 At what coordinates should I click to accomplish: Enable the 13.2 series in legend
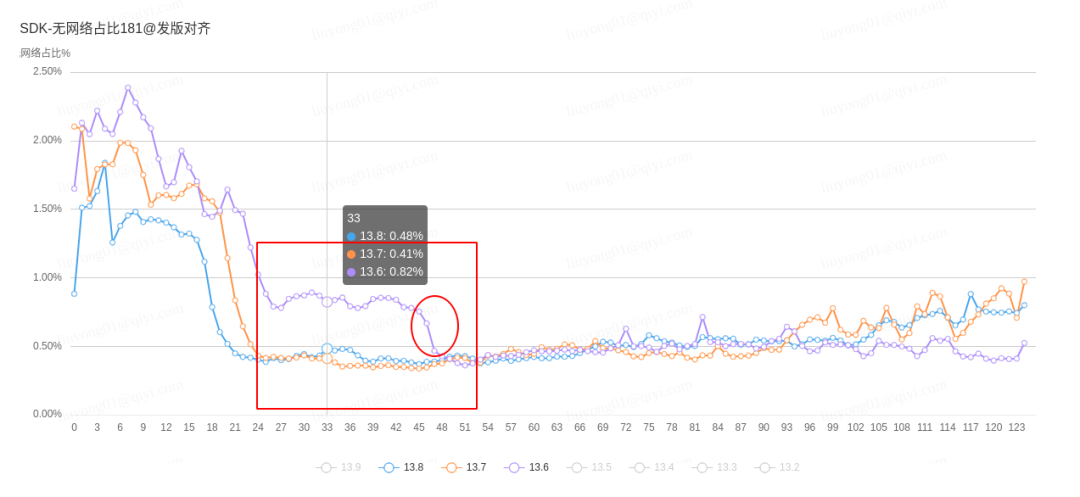pyautogui.click(x=776, y=467)
